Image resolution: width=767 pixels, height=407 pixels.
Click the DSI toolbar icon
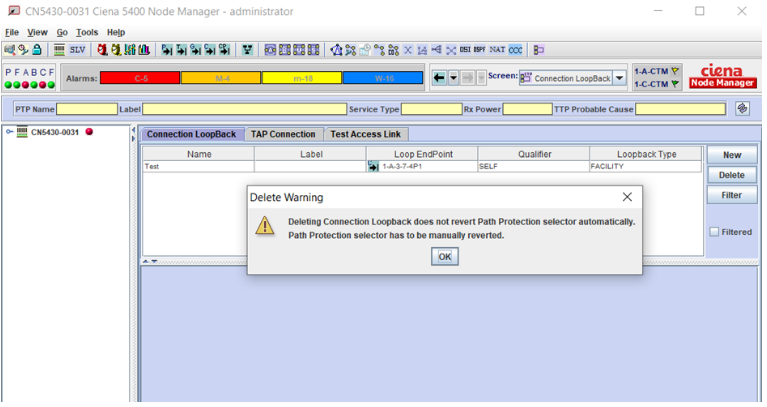pos(465,49)
